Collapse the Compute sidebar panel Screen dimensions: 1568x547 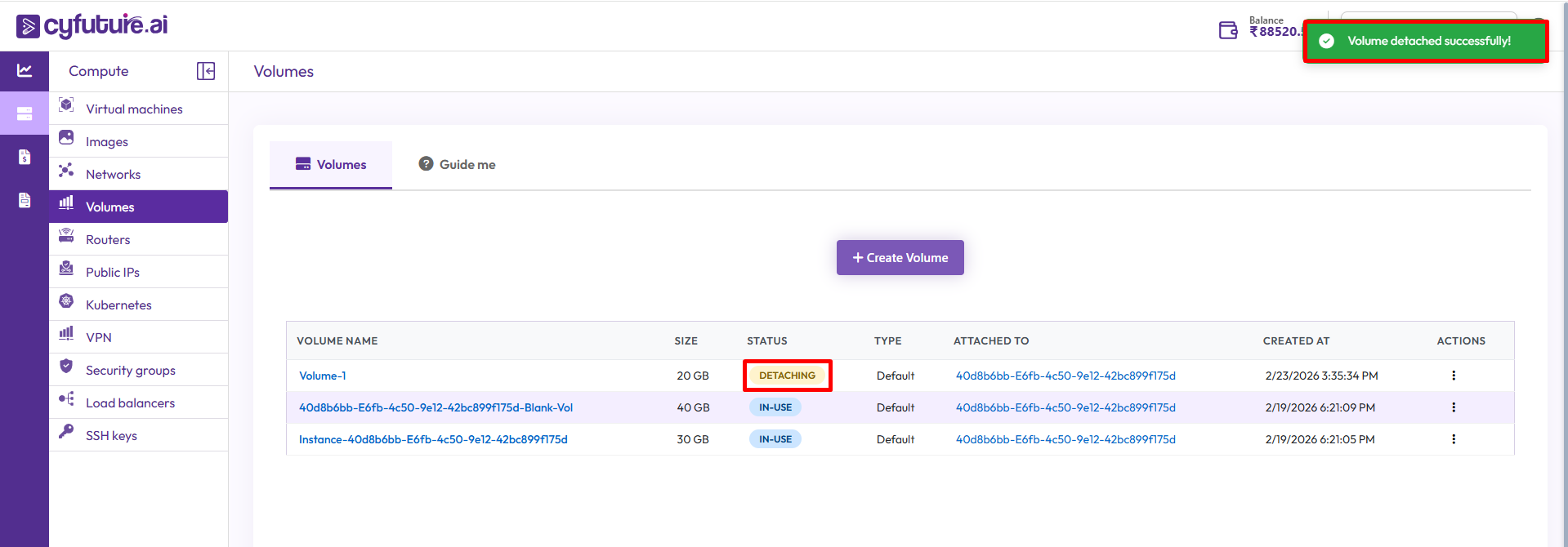pyautogui.click(x=206, y=71)
